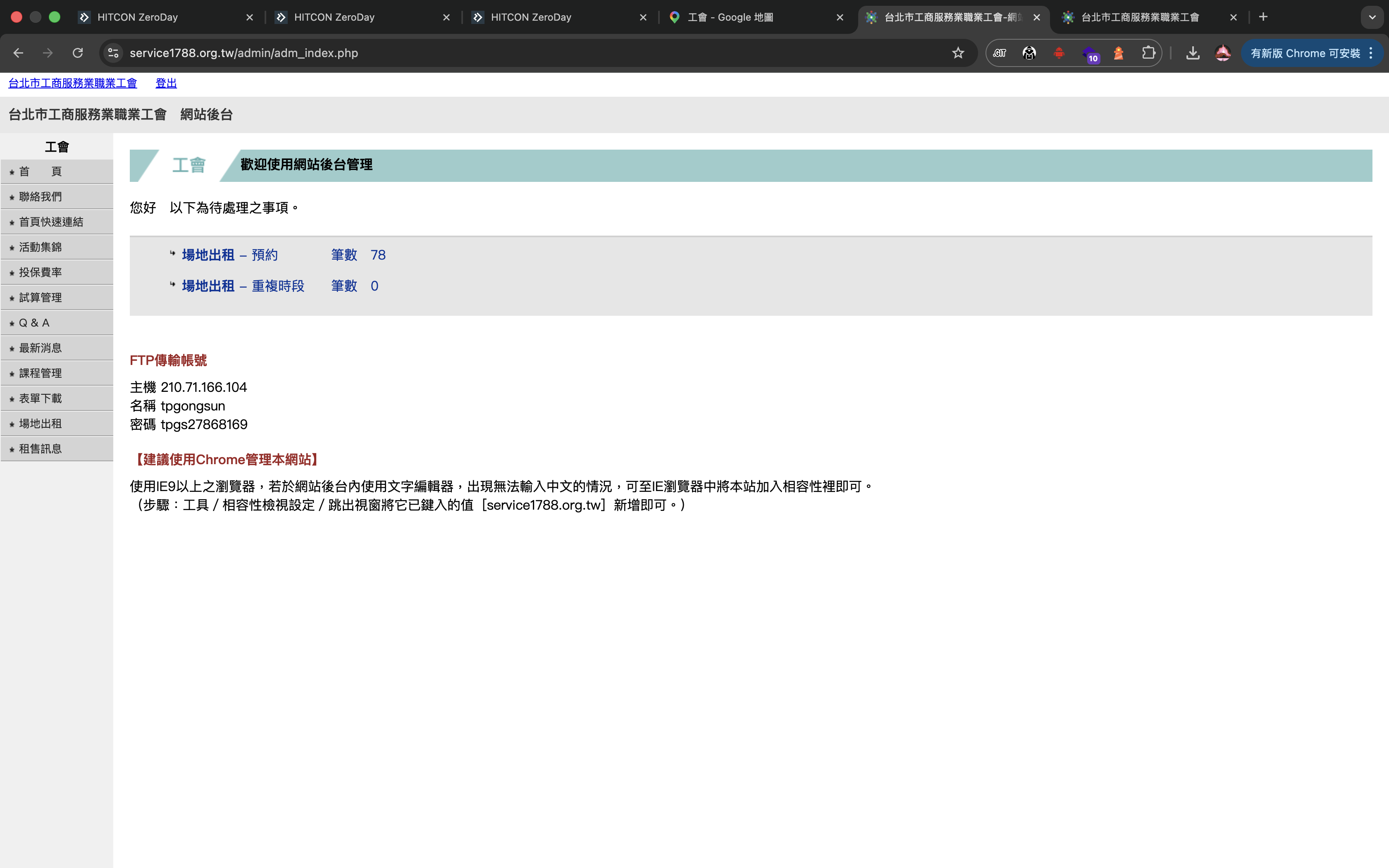Click the 台北市工商服務業職業工會 top link

click(73, 83)
